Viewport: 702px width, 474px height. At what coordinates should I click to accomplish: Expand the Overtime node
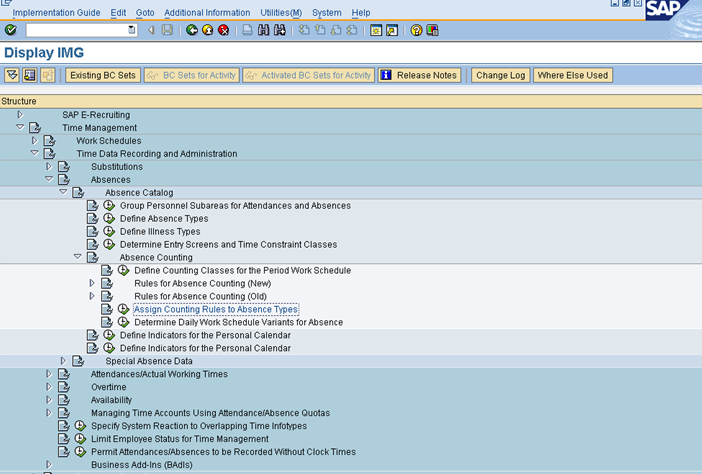point(49,387)
